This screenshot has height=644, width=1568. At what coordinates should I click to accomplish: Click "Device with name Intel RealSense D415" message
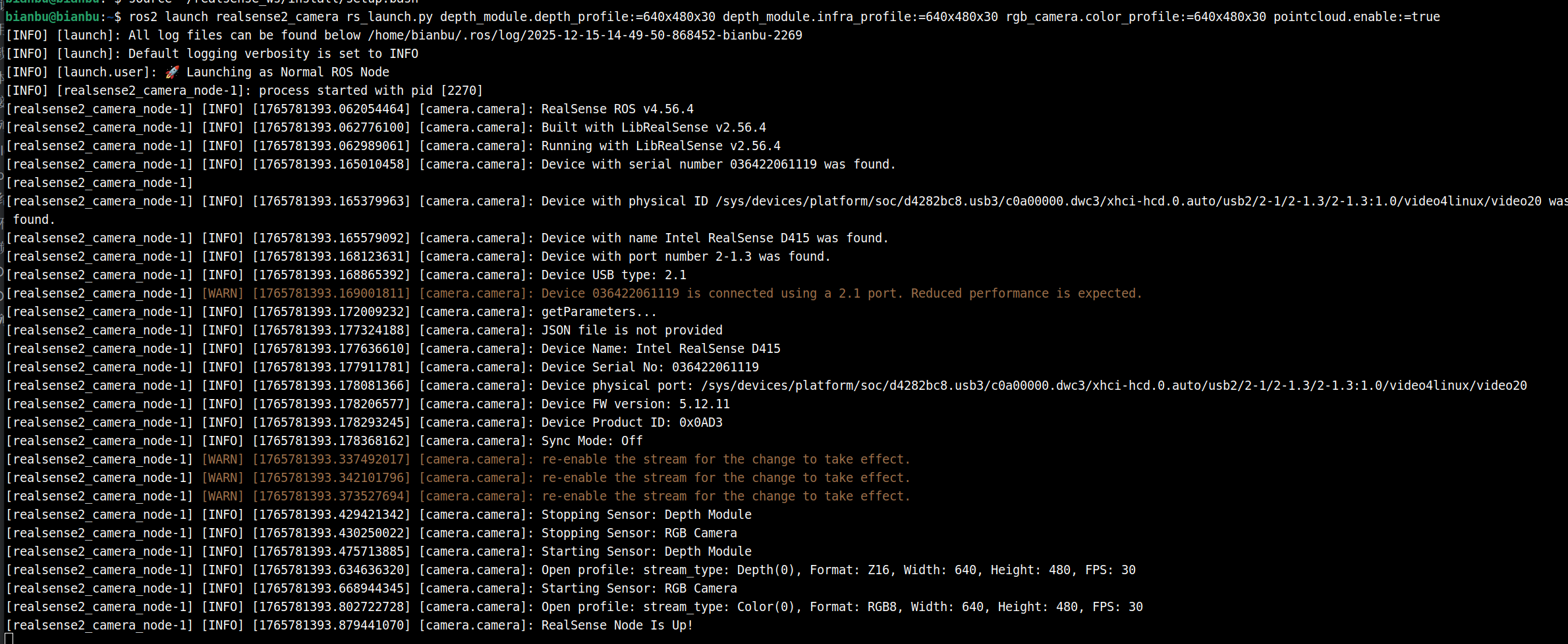coord(714,238)
